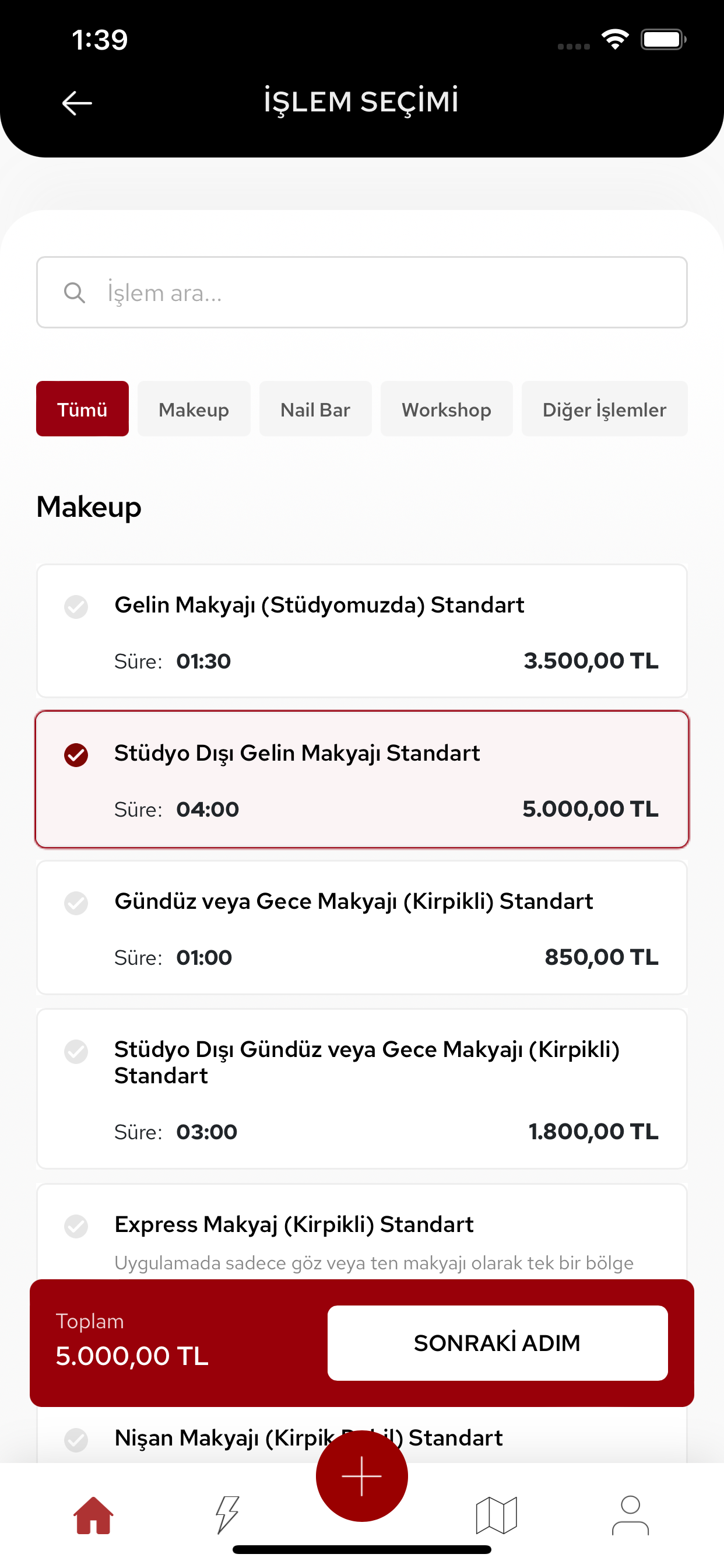724x1568 pixels.
Task: Open the Workshop category tab
Action: tap(447, 409)
